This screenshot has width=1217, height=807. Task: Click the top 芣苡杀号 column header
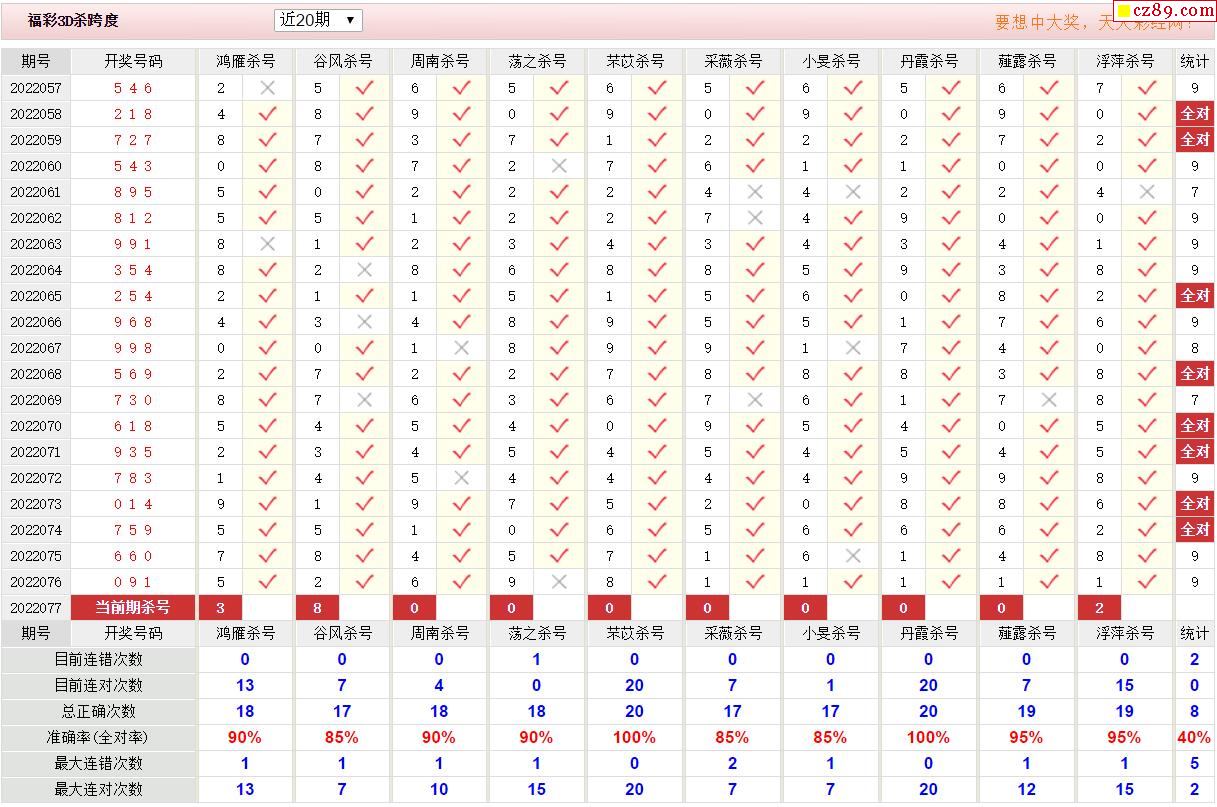coord(635,61)
